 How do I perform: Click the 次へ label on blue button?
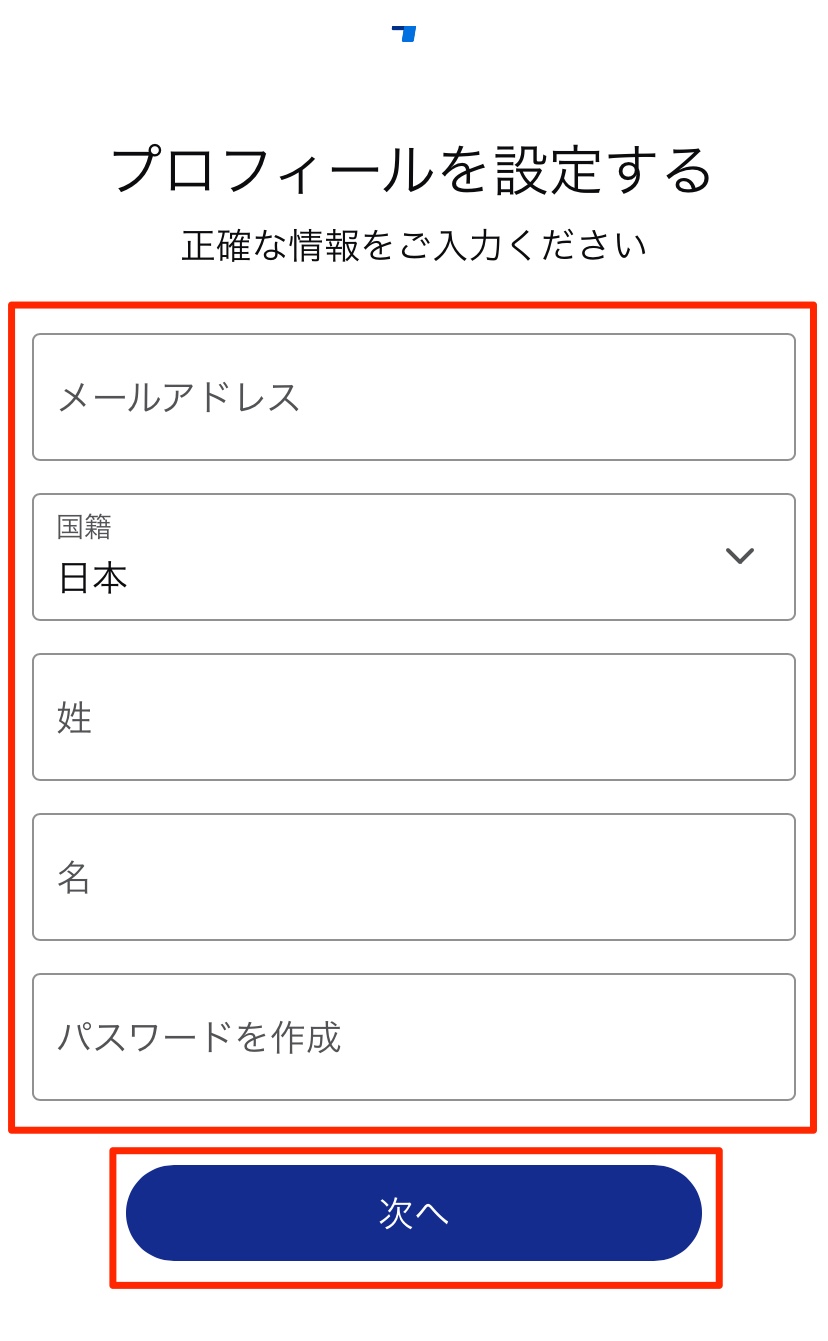point(414,1213)
